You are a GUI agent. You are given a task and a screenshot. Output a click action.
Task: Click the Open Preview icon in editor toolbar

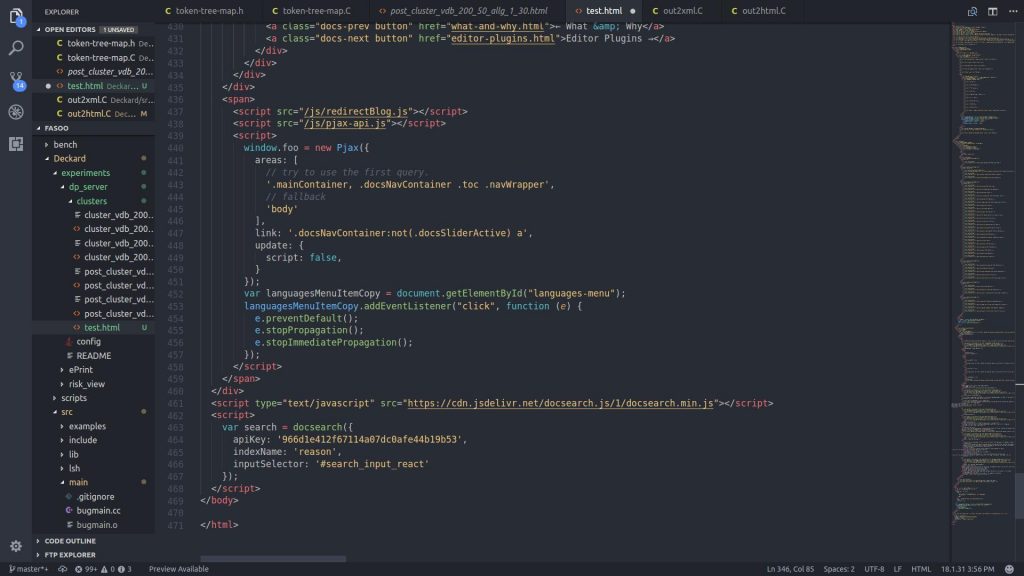coord(972,11)
